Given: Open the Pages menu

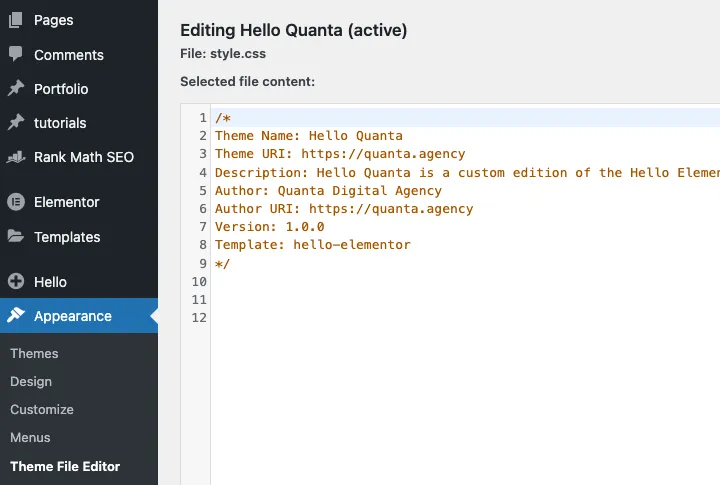Looking at the screenshot, I should 53,20.
